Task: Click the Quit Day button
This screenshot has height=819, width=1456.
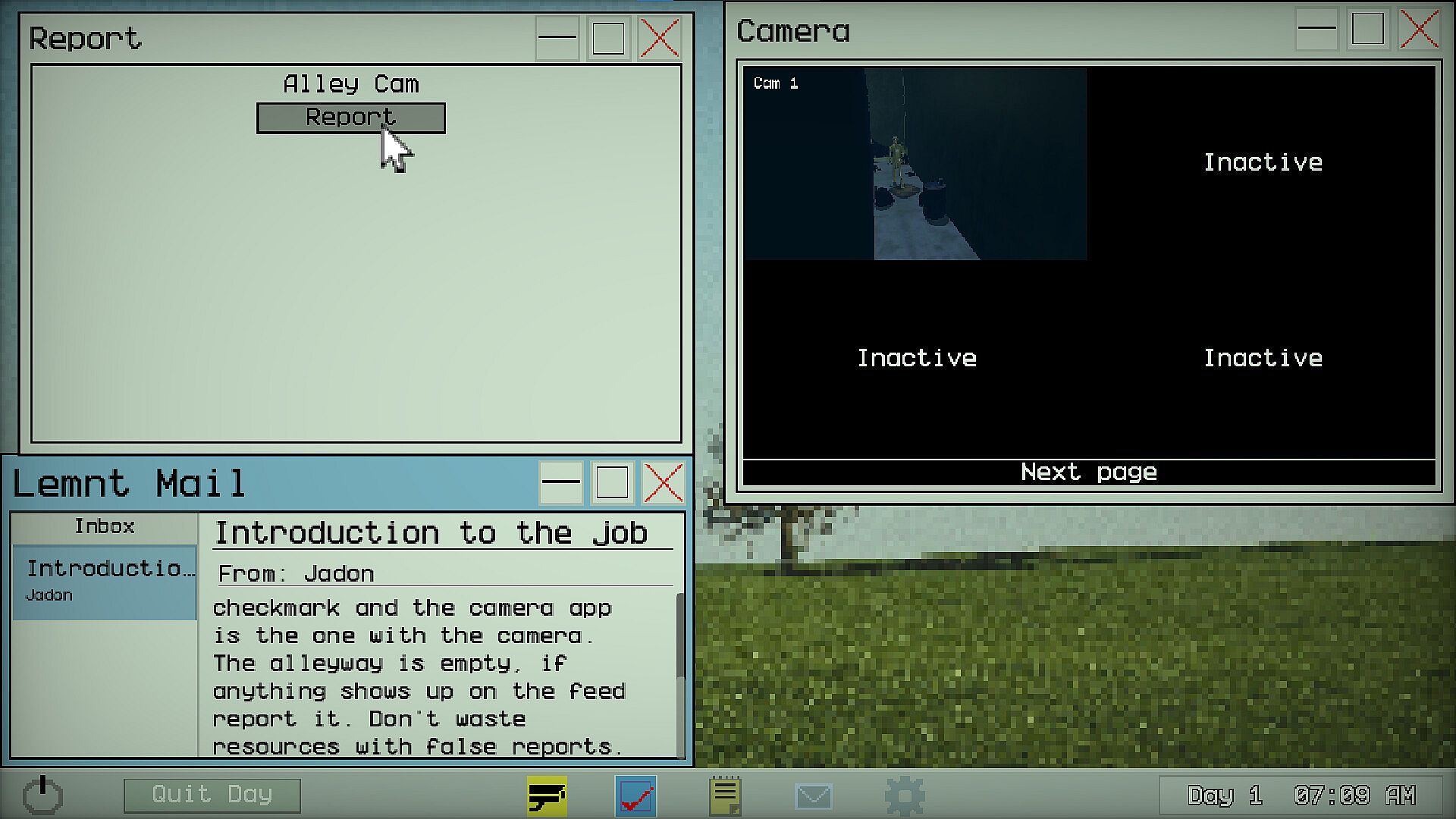Action: [212, 795]
